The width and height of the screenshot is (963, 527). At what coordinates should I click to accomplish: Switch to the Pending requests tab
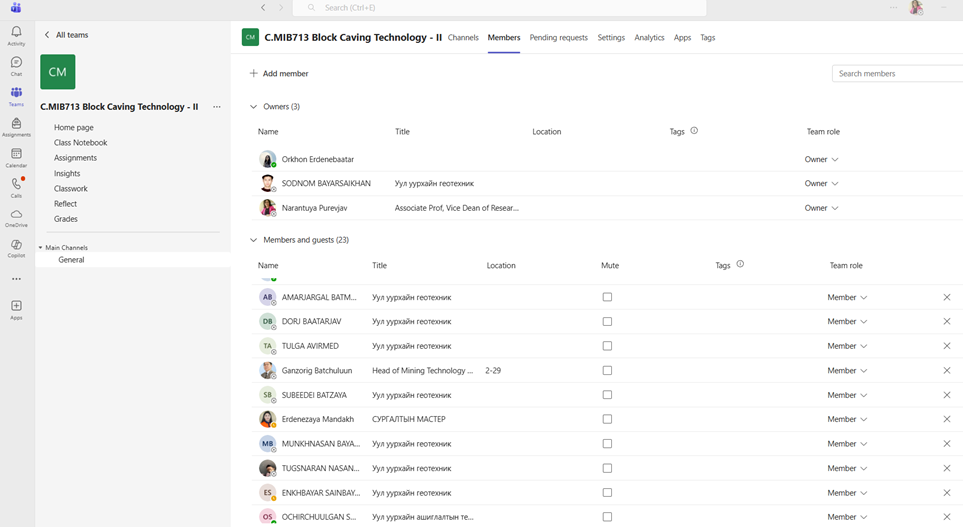[x=558, y=38]
